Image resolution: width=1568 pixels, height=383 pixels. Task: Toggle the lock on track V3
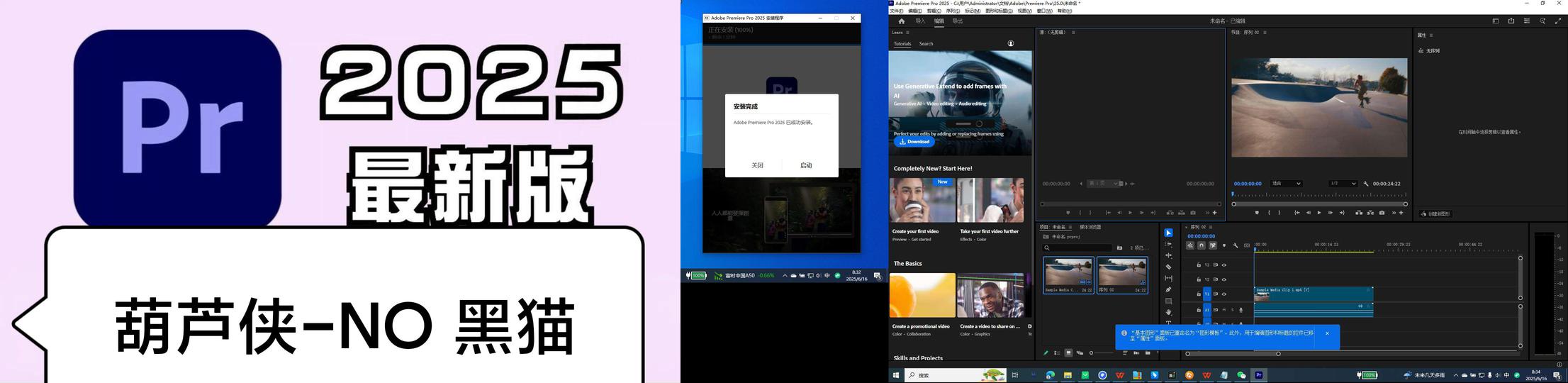(1199, 265)
